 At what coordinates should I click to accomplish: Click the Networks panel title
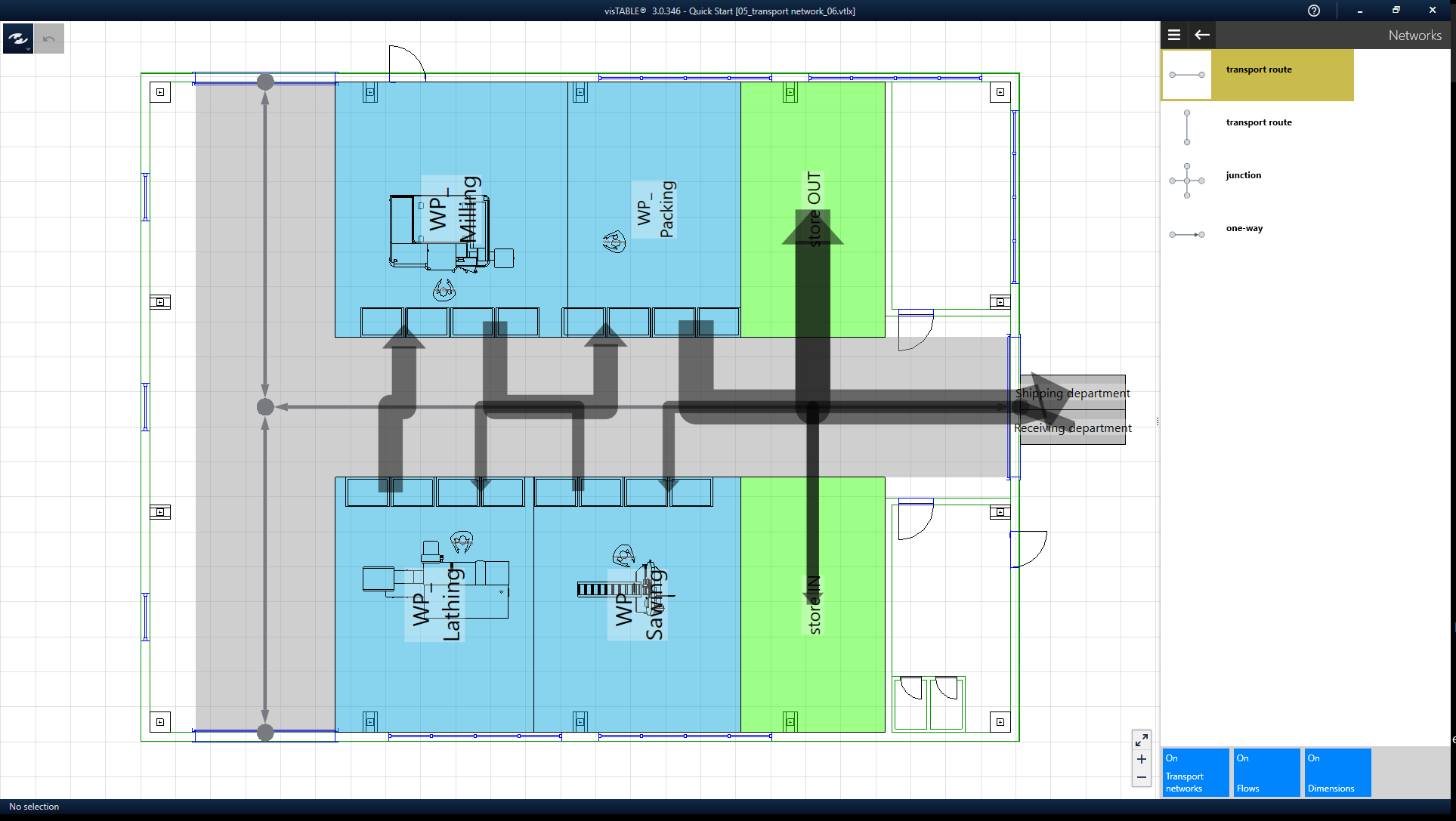1414,35
